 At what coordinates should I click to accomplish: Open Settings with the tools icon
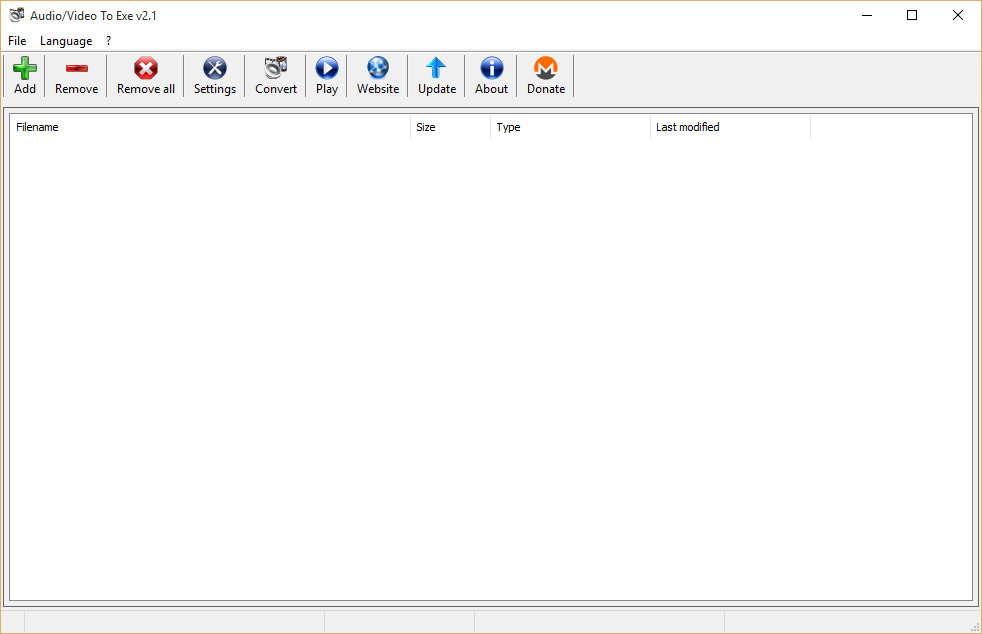214,68
